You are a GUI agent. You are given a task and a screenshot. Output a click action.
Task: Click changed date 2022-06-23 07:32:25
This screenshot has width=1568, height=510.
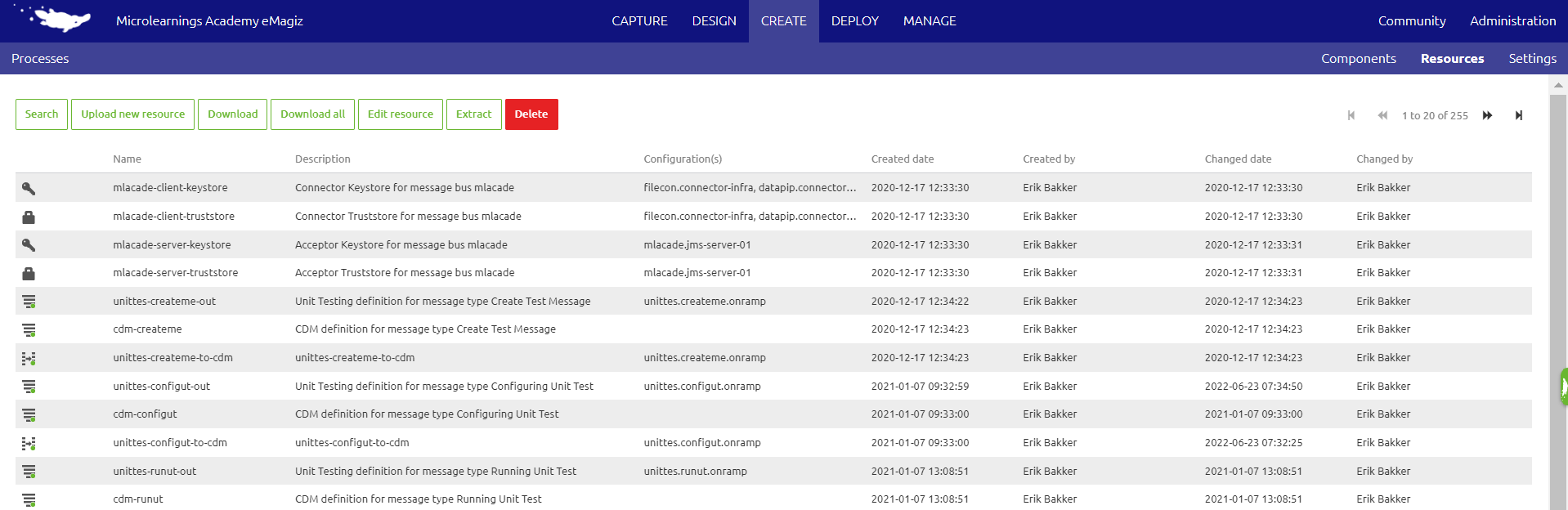pyautogui.click(x=1253, y=443)
